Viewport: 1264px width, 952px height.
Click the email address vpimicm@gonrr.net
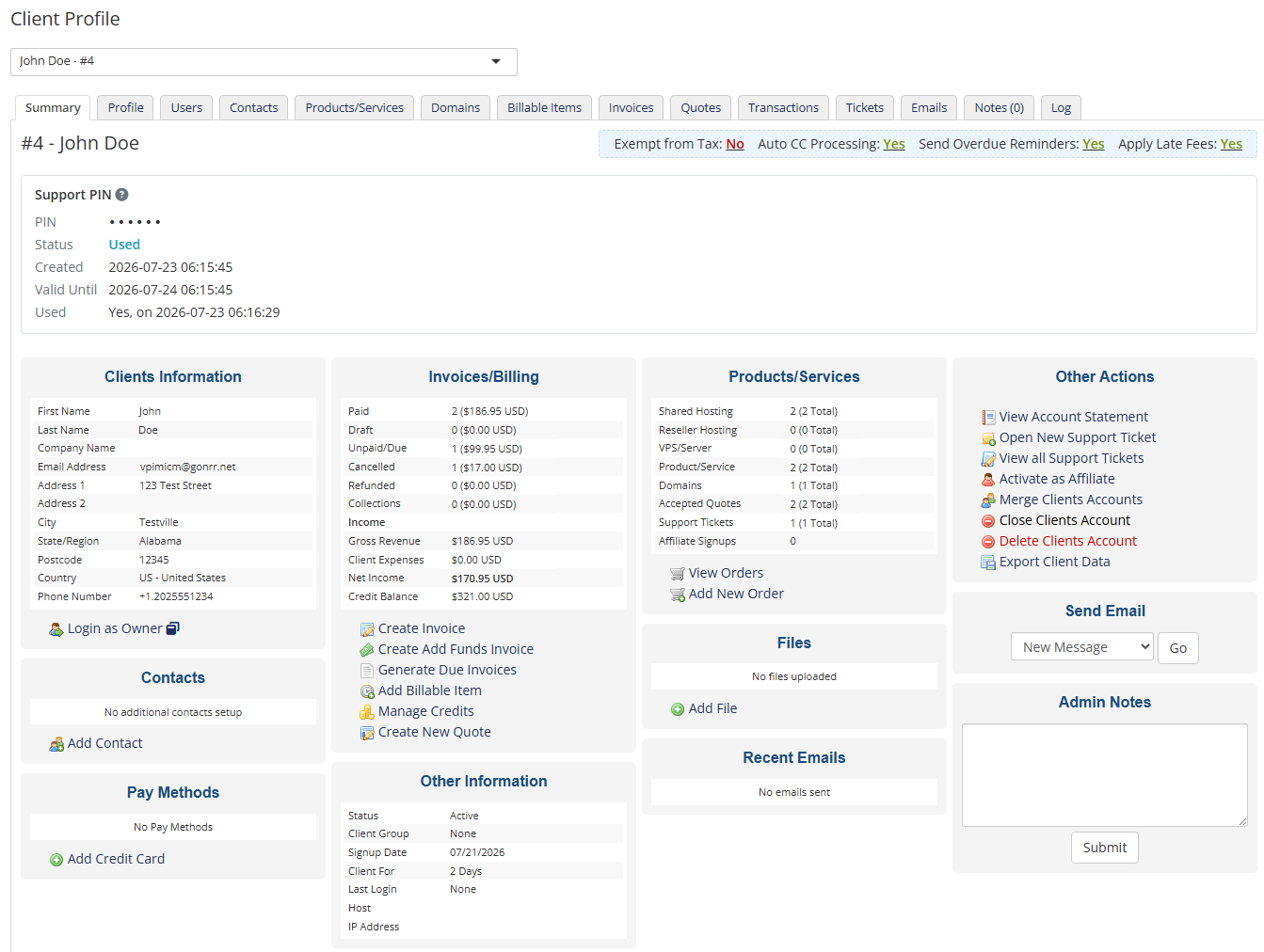click(188, 467)
